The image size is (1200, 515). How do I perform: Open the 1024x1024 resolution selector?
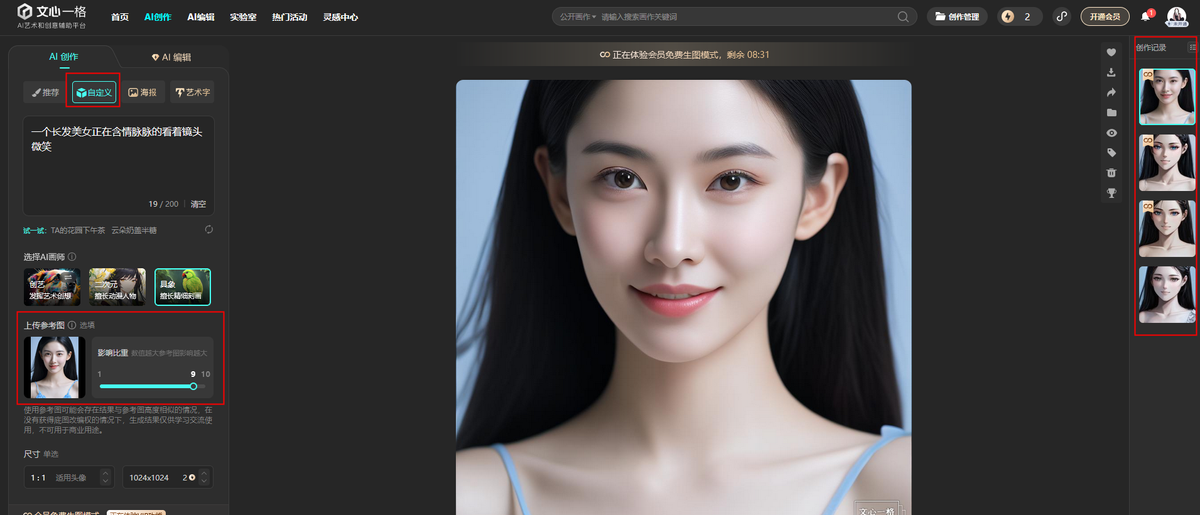point(167,478)
